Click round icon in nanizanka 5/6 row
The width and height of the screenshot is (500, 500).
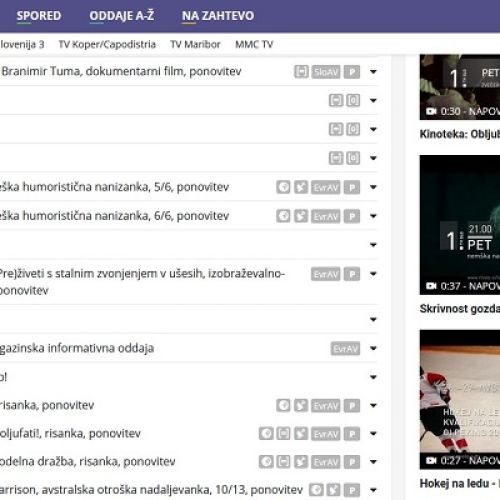[x=283, y=187]
